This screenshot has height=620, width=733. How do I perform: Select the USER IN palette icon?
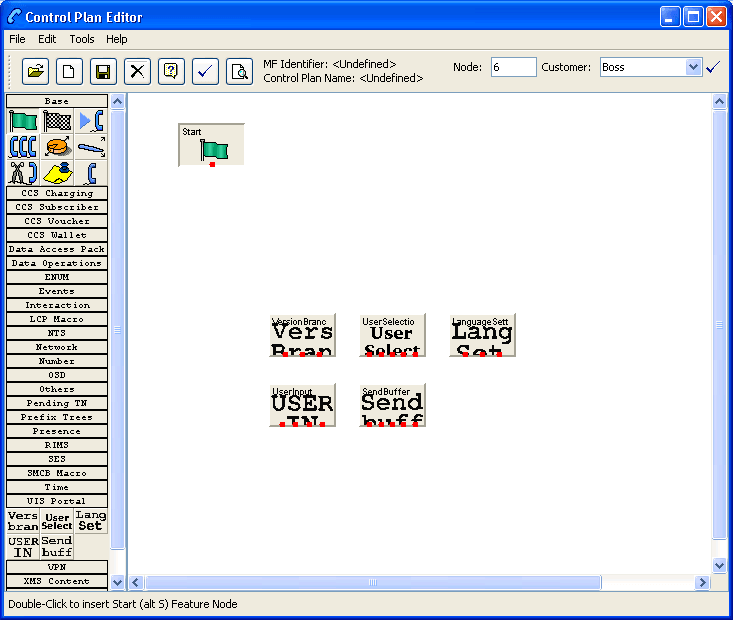pos(23,547)
